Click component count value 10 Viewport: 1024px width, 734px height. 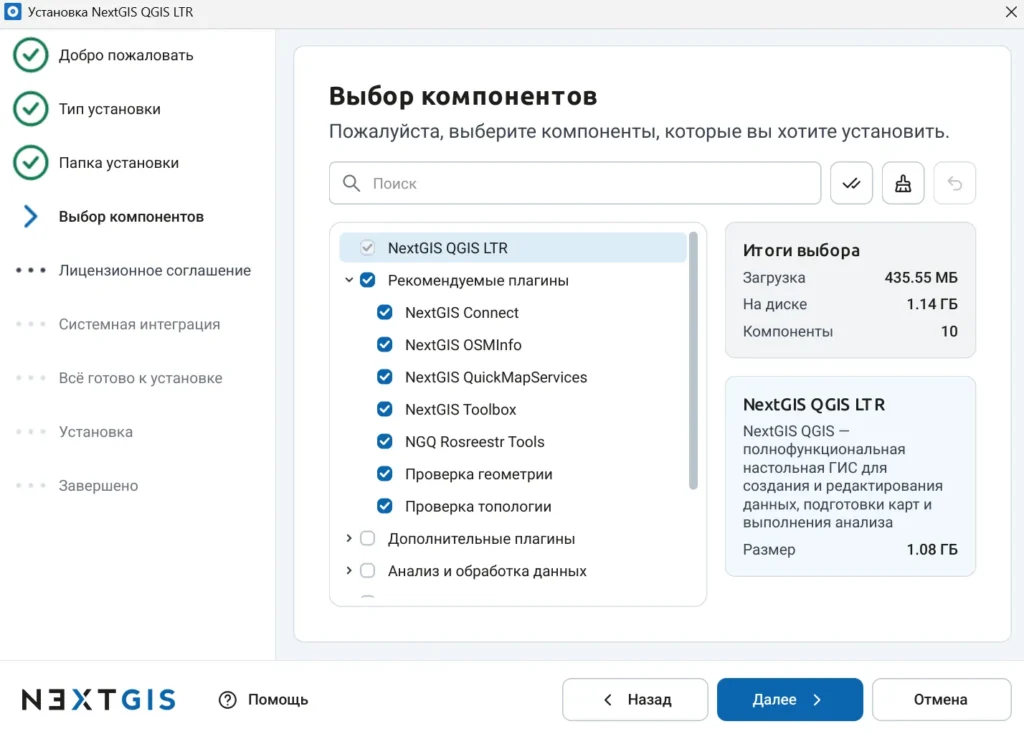(949, 331)
